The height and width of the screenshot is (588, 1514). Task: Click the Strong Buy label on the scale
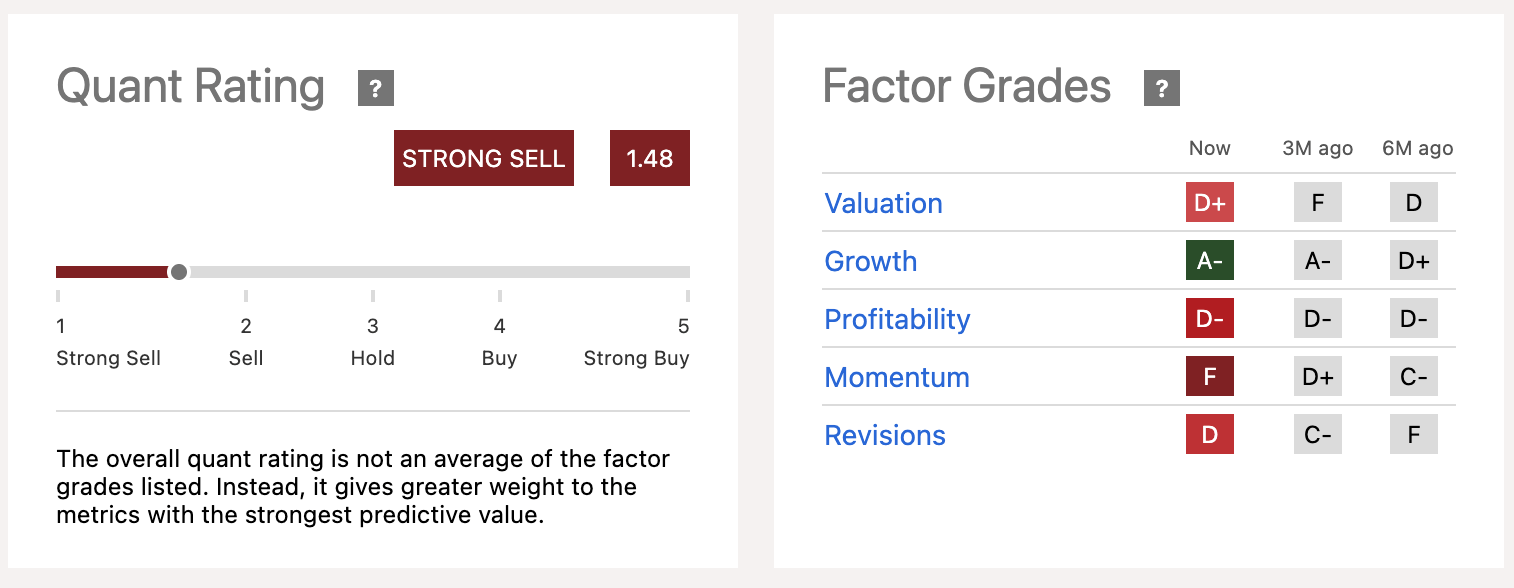[637, 358]
